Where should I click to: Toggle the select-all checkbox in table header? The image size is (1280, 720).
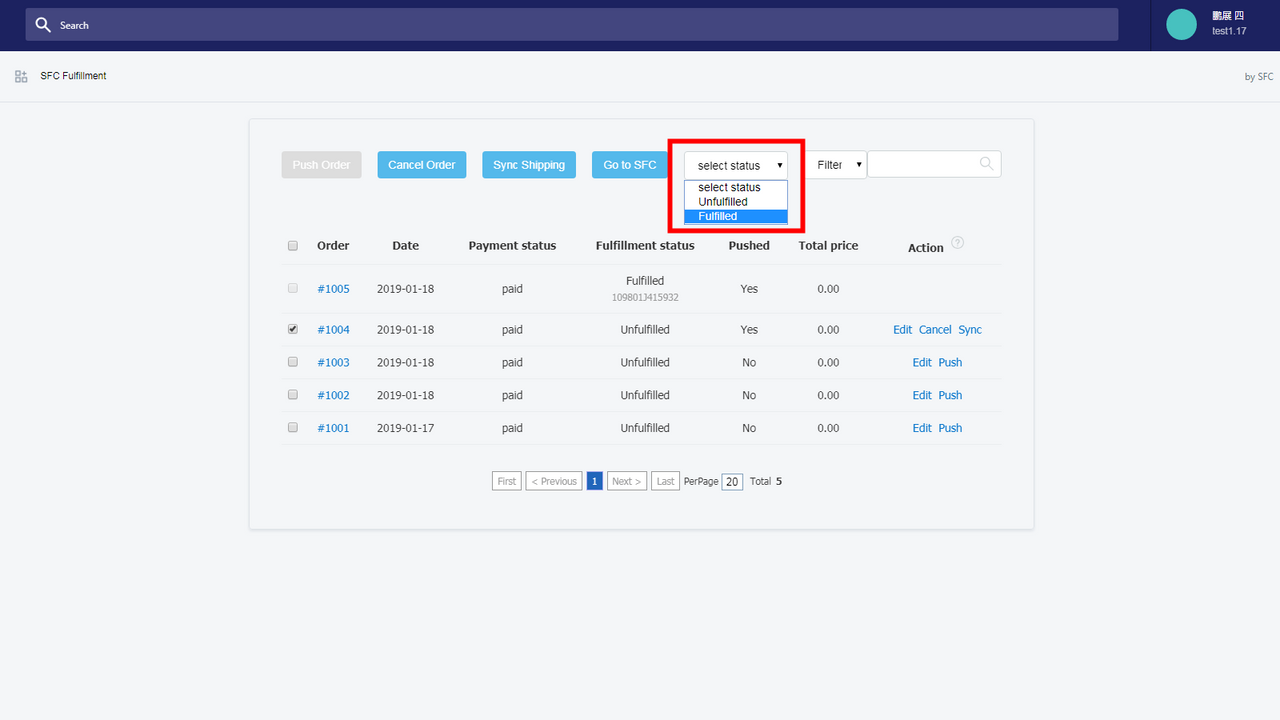pyautogui.click(x=293, y=246)
